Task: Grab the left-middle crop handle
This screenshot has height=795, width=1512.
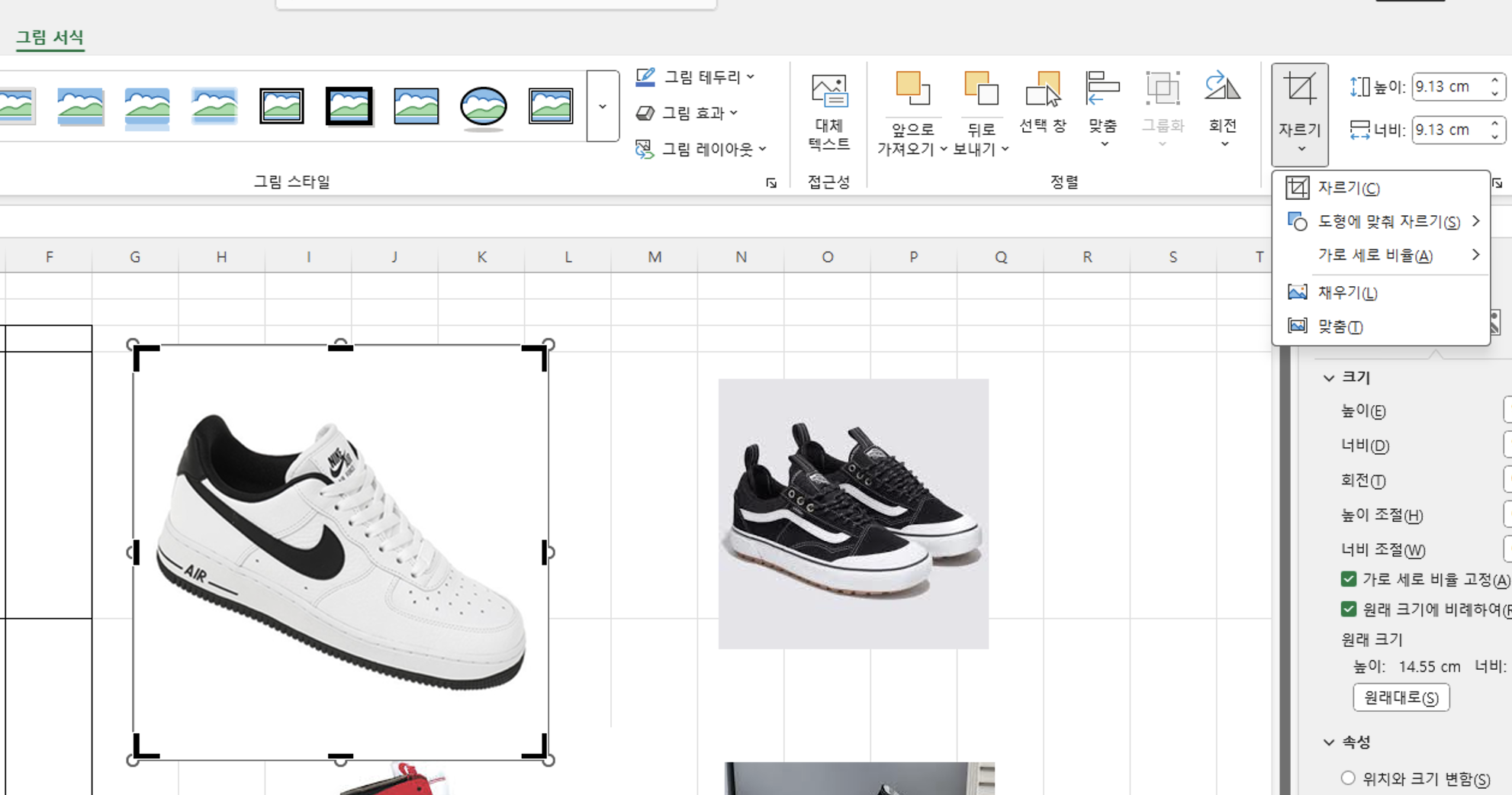Action: (137, 552)
